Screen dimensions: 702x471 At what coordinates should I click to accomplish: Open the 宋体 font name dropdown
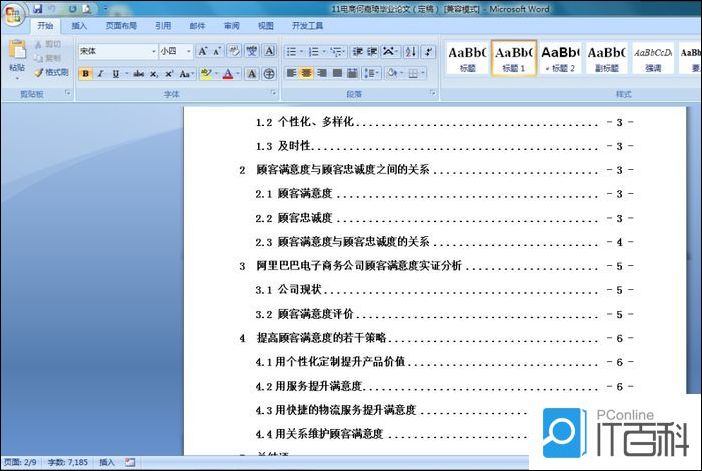click(153, 51)
